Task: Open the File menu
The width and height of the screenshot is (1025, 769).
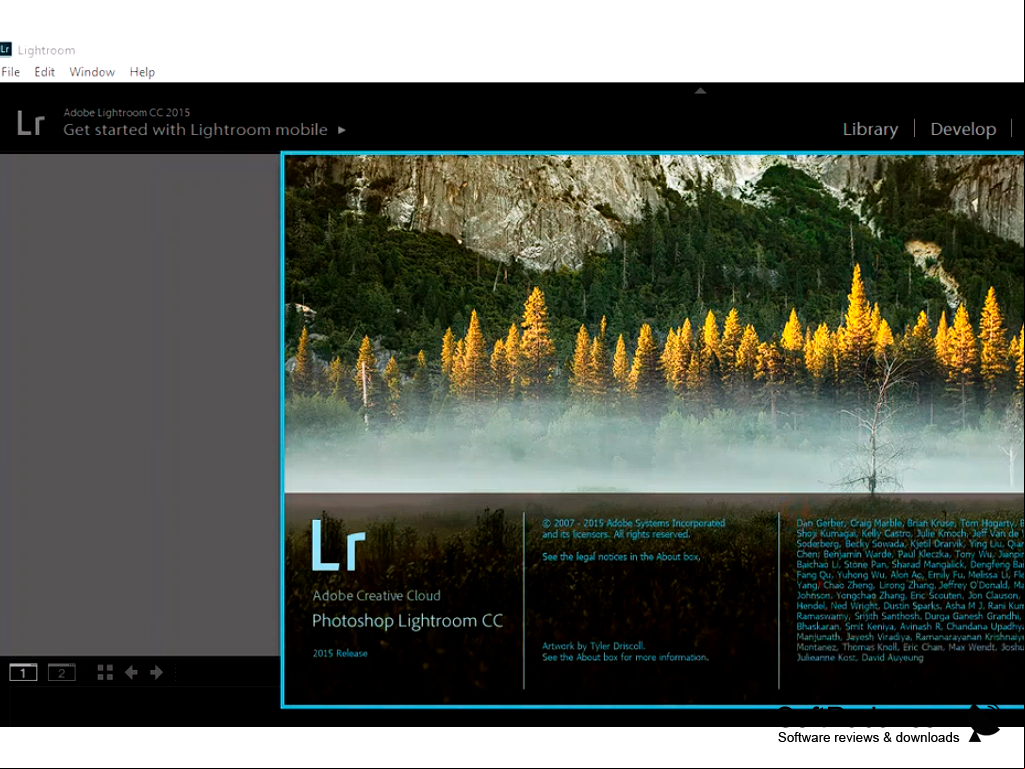Action: (10, 72)
